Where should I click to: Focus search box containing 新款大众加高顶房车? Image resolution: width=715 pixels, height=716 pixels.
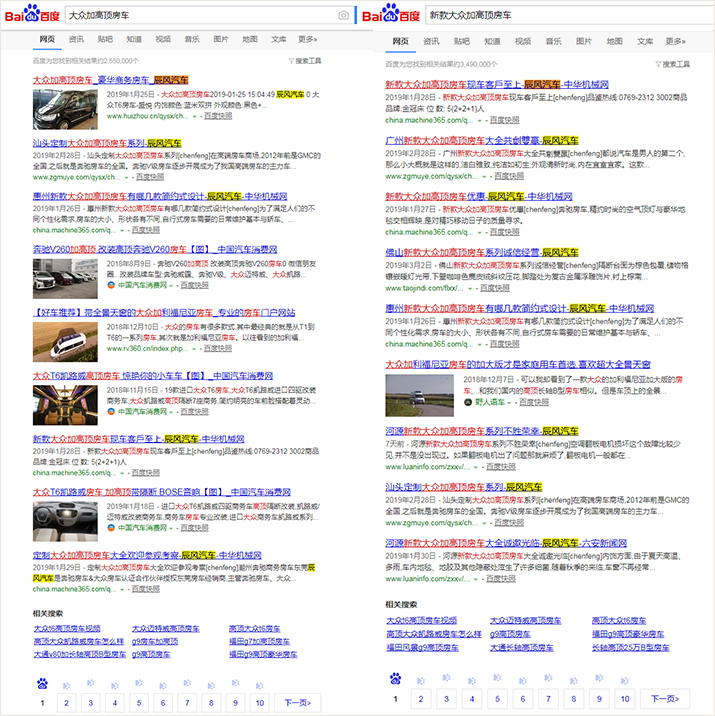coord(568,16)
